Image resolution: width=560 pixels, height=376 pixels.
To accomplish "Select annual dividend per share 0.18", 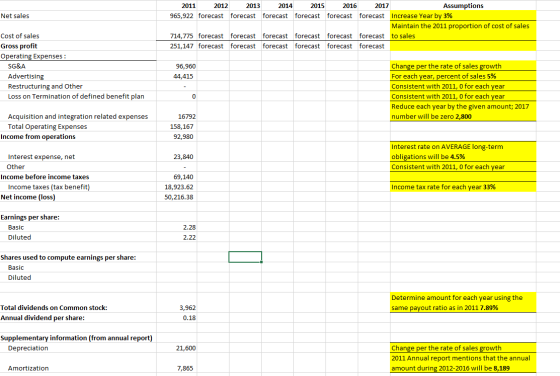I will pos(189,317).
